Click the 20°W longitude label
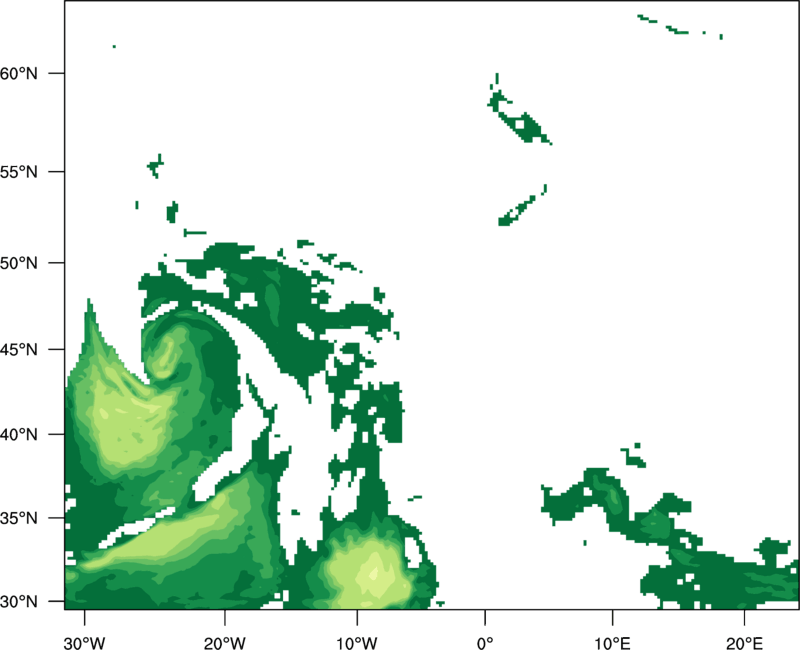Image resolution: width=800 pixels, height=650 pixels. click(224, 643)
